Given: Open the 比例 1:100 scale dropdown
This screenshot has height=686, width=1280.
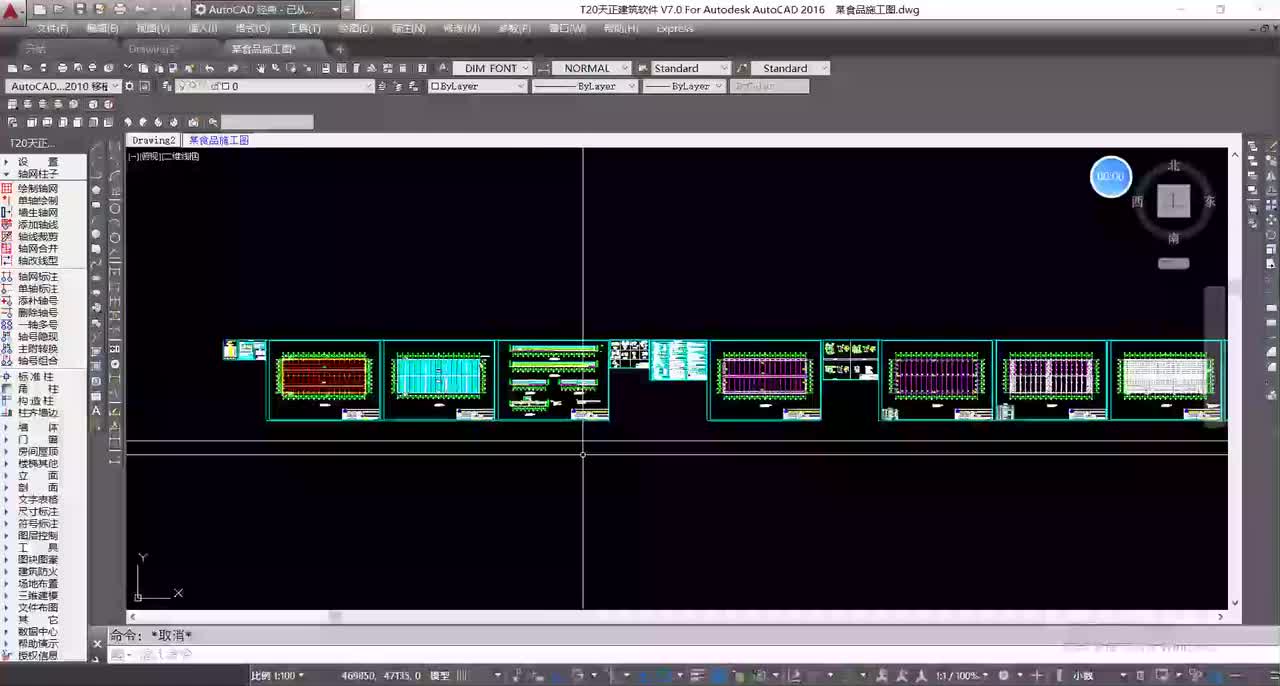Looking at the screenshot, I should coord(278,676).
